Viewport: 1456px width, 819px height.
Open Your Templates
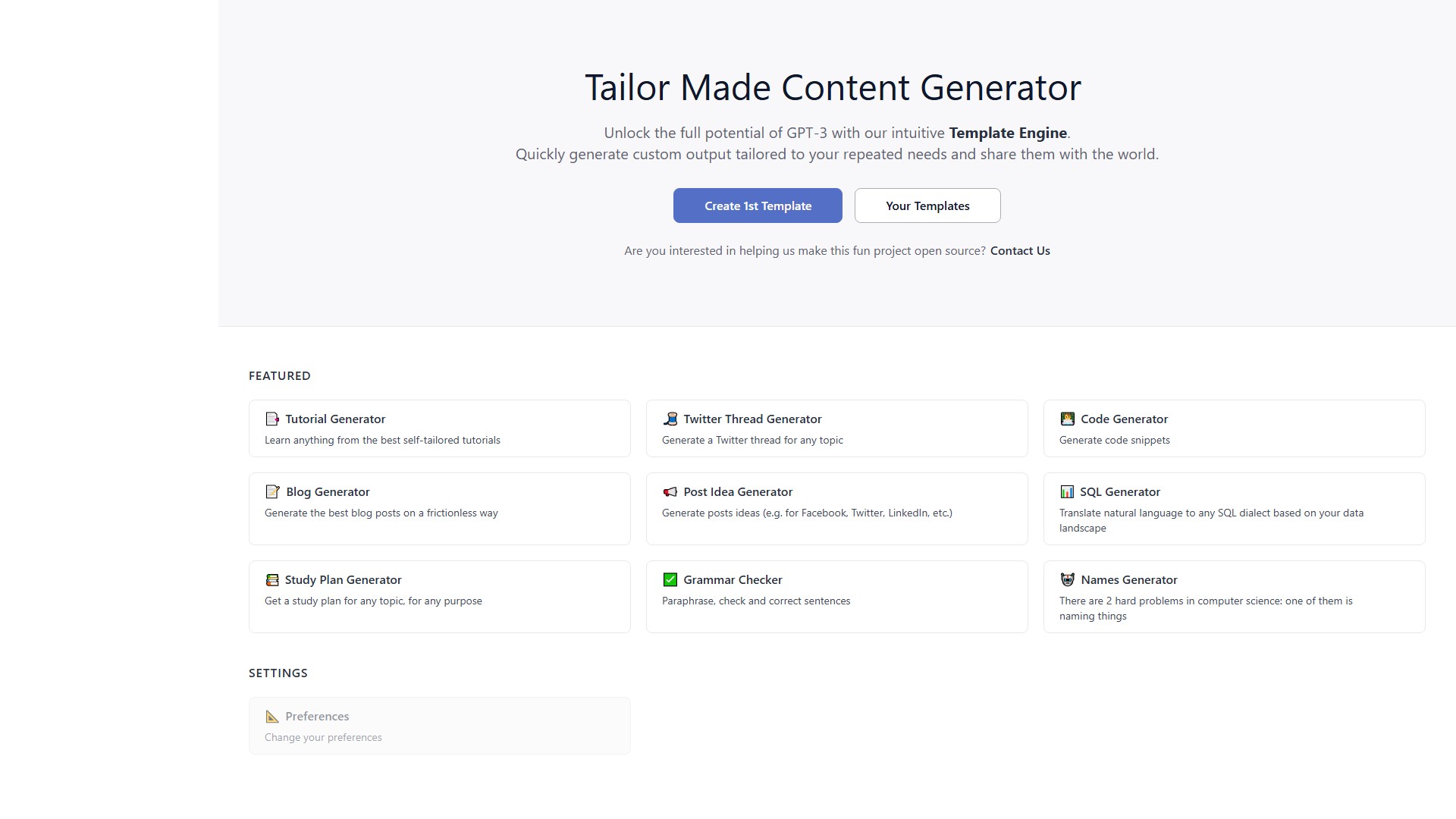pyautogui.click(x=927, y=206)
